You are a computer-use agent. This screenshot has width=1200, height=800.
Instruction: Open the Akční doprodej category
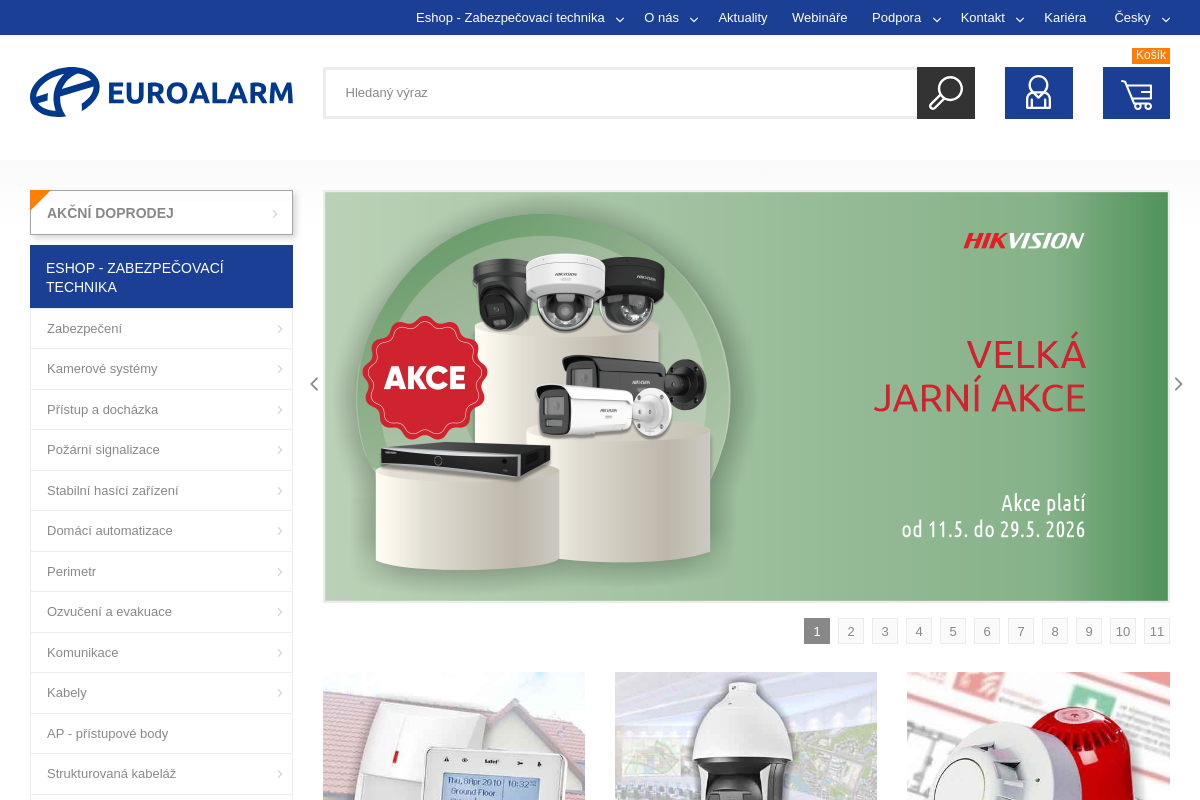coord(161,213)
